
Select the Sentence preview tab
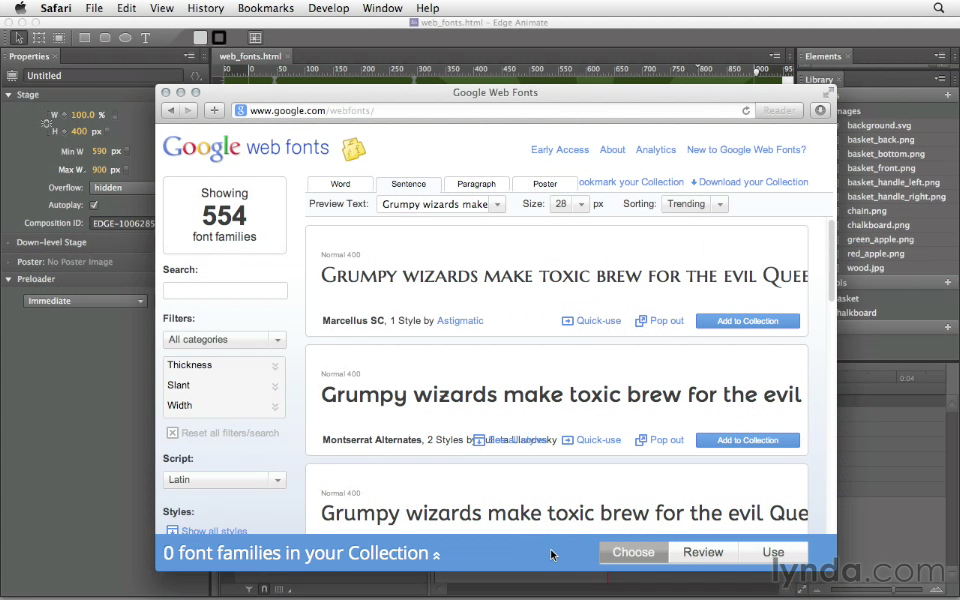(408, 184)
